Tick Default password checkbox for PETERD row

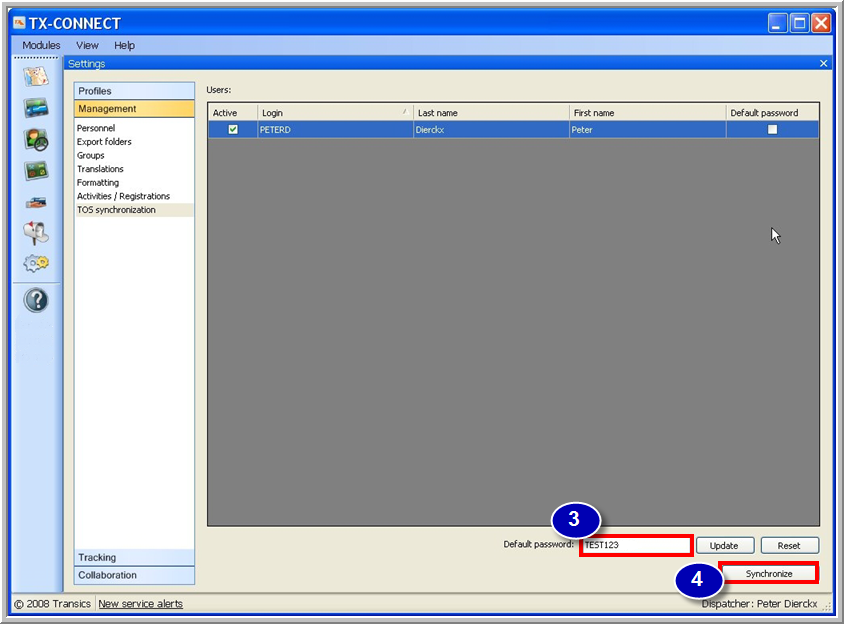point(772,129)
